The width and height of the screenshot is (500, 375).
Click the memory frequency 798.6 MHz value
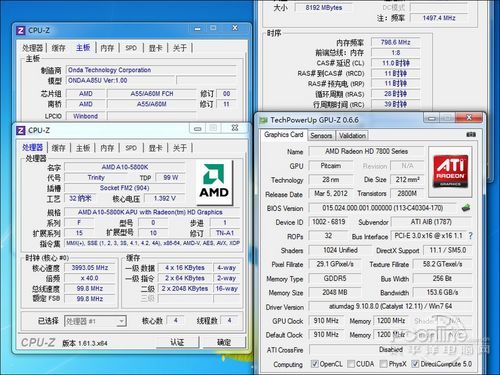(395, 42)
